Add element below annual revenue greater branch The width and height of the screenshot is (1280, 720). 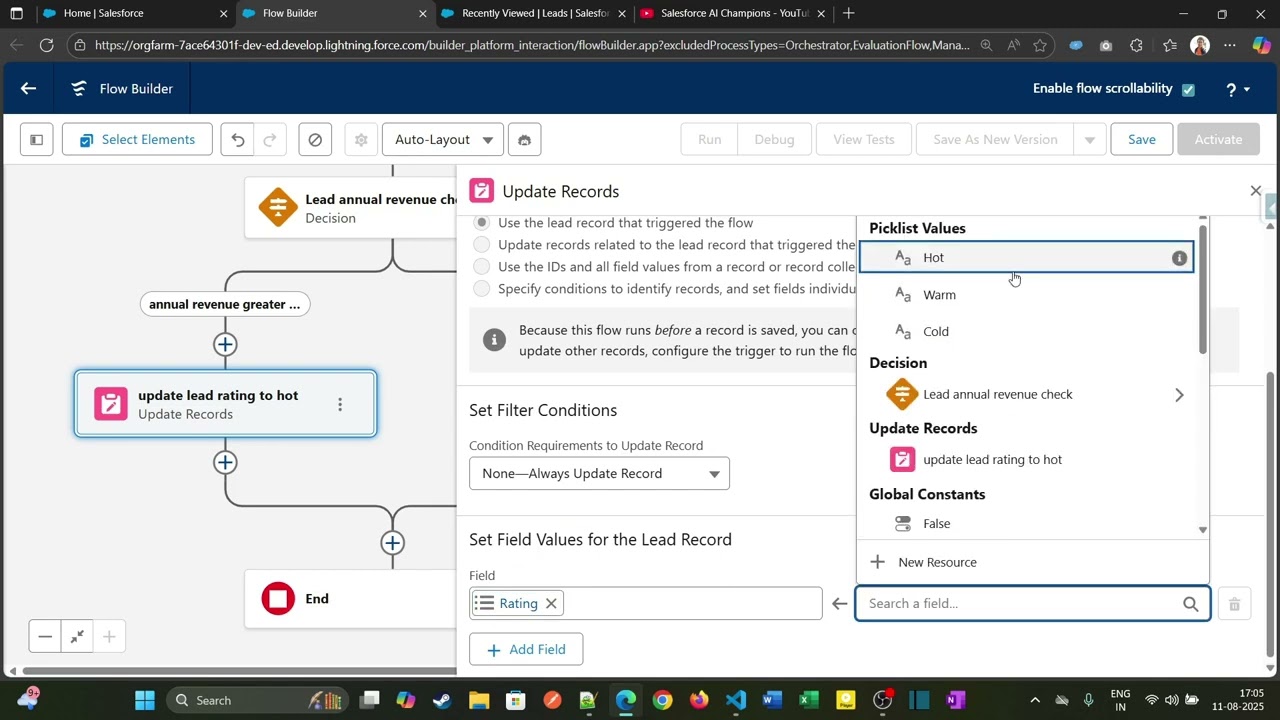coord(225,345)
